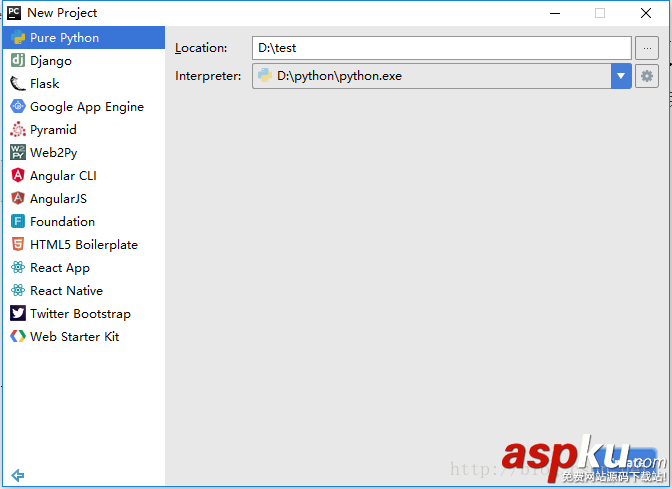Click the Flask horn icon
Screen dimensions: 672x489
pyautogui.click(x=18, y=84)
